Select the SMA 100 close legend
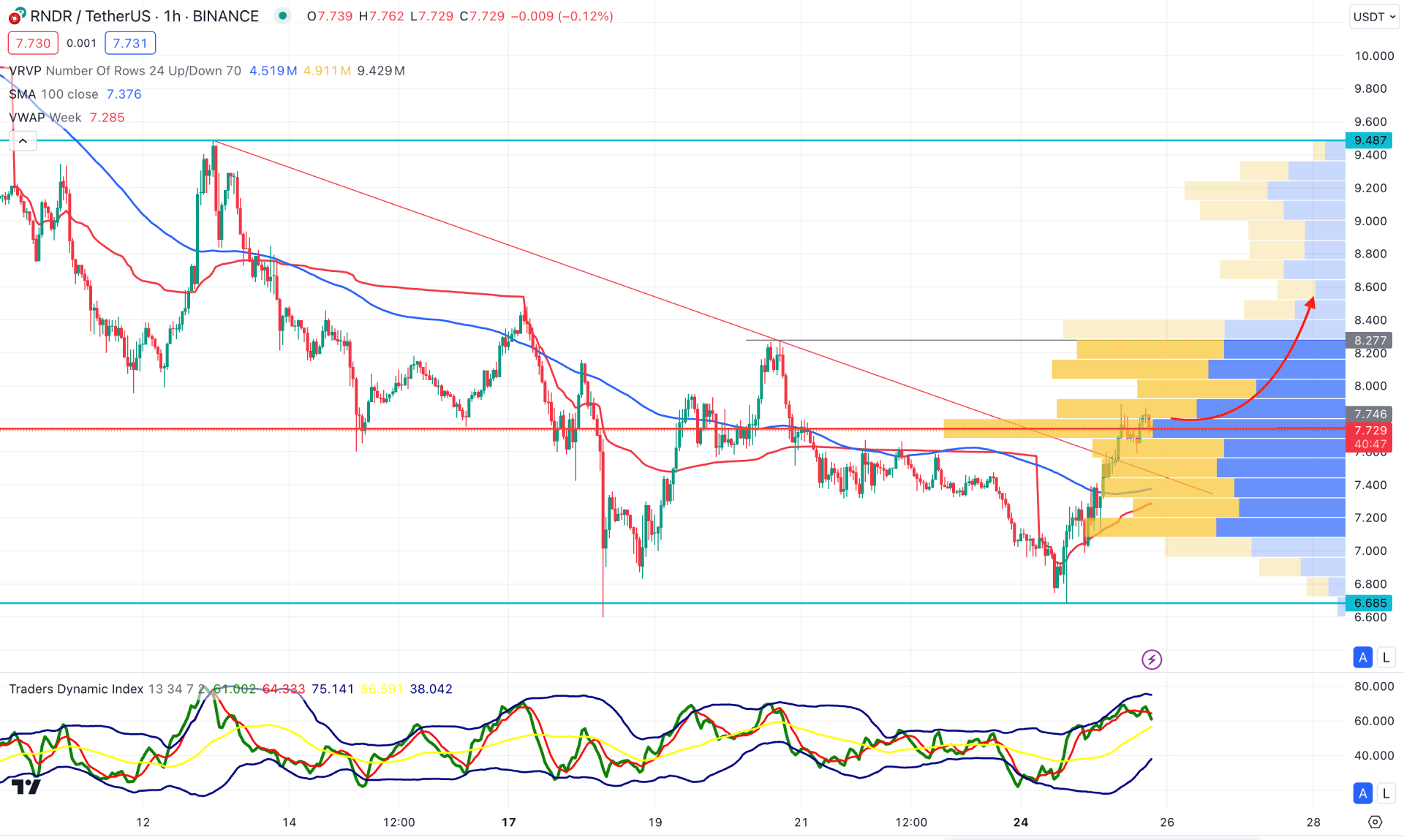The image size is (1404, 840). (53, 94)
